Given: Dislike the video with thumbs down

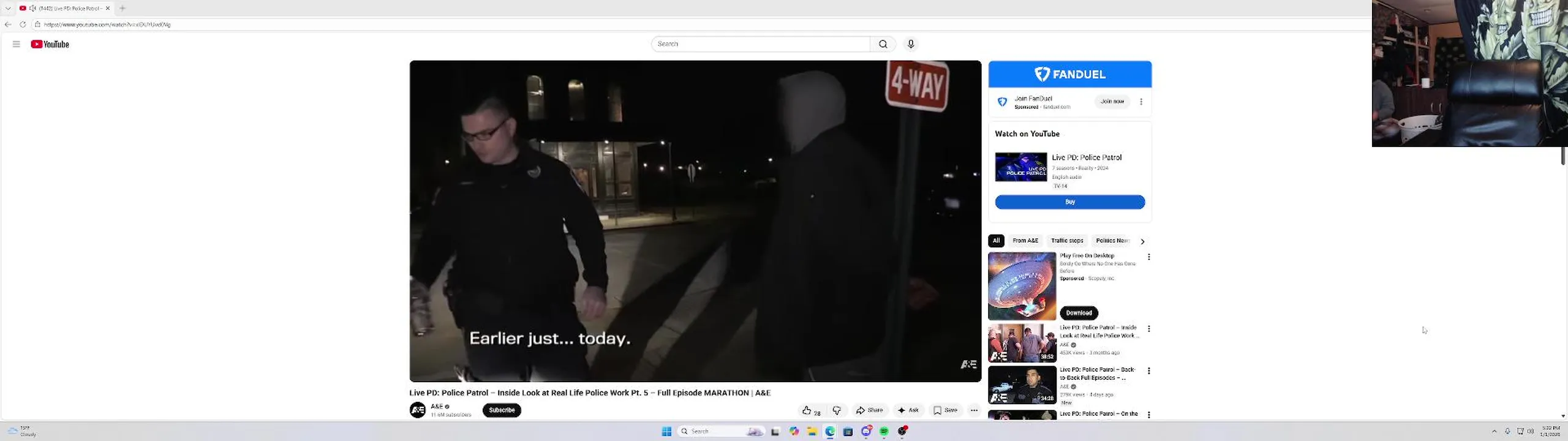Looking at the screenshot, I should [x=837, y=410].
